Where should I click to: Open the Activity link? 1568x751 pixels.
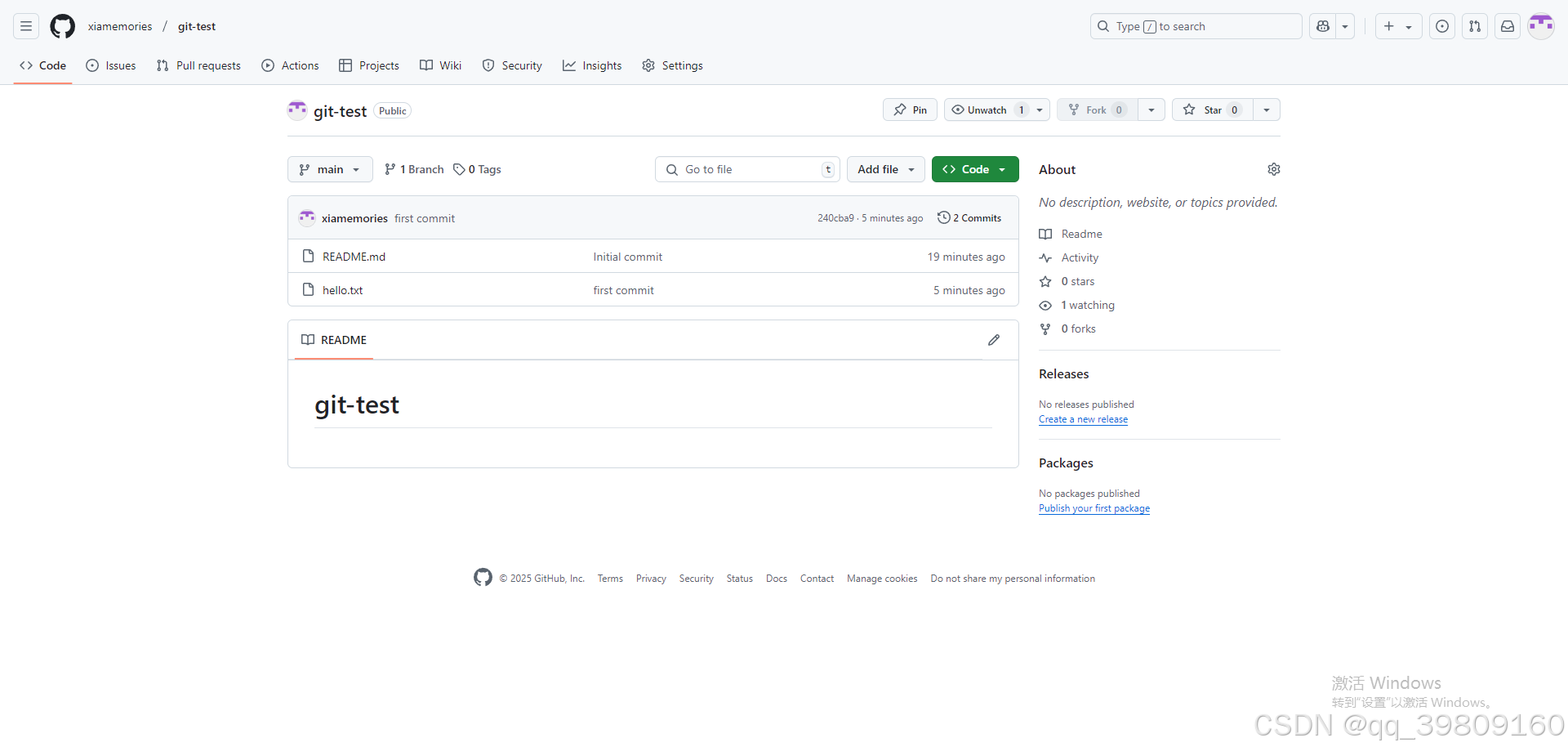pos(1069,257)
